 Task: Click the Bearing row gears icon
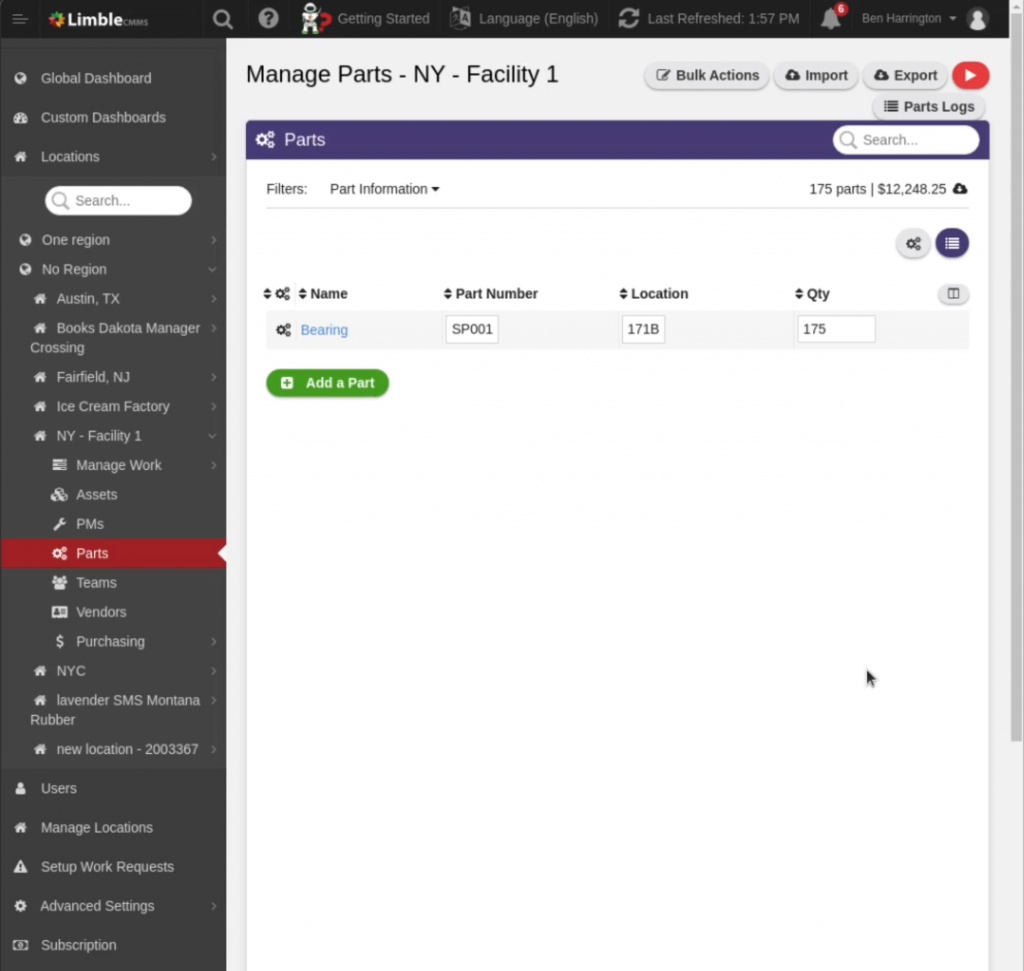(x=283, y=330)
